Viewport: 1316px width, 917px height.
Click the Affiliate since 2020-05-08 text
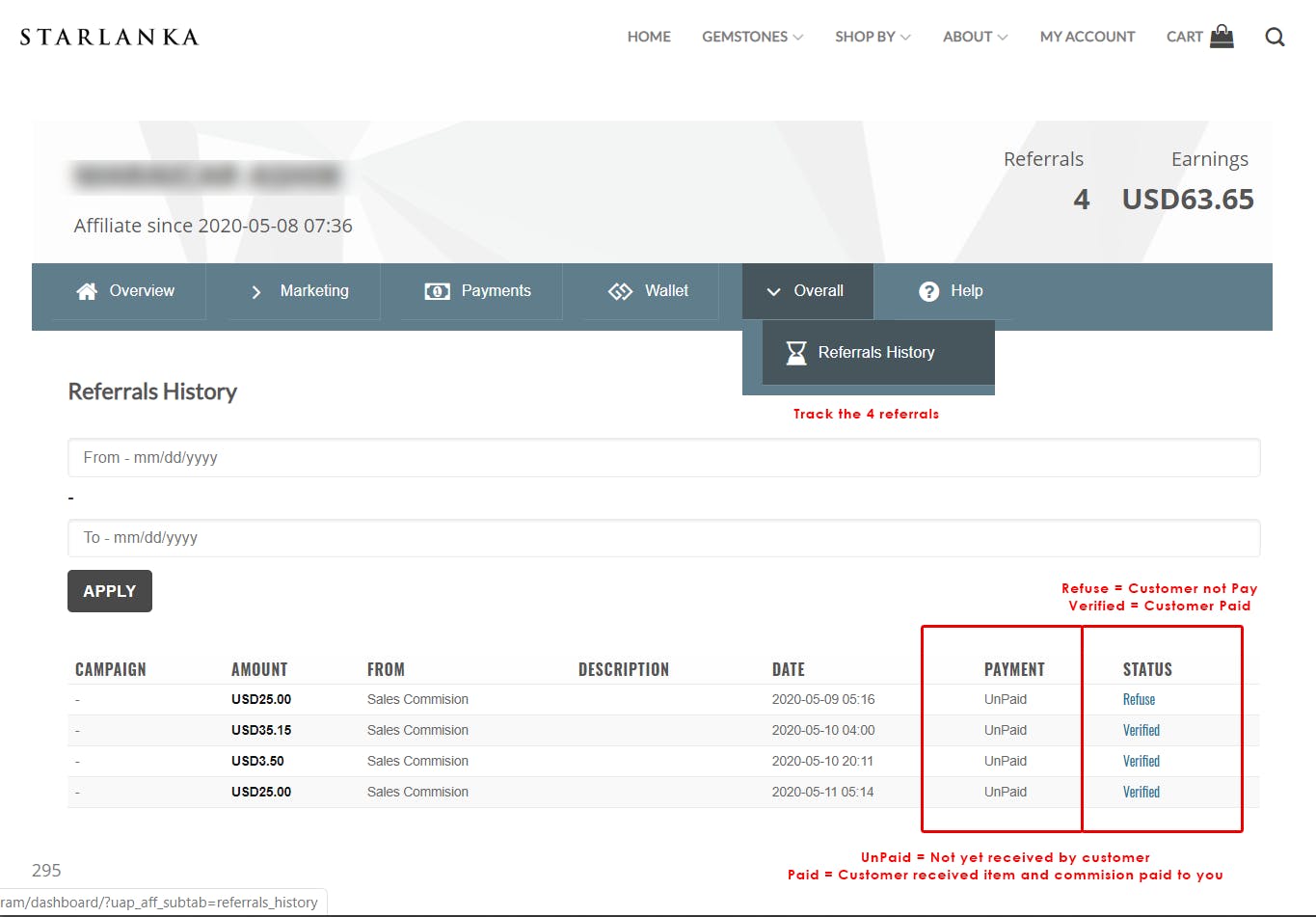click(x=213, y=226)
